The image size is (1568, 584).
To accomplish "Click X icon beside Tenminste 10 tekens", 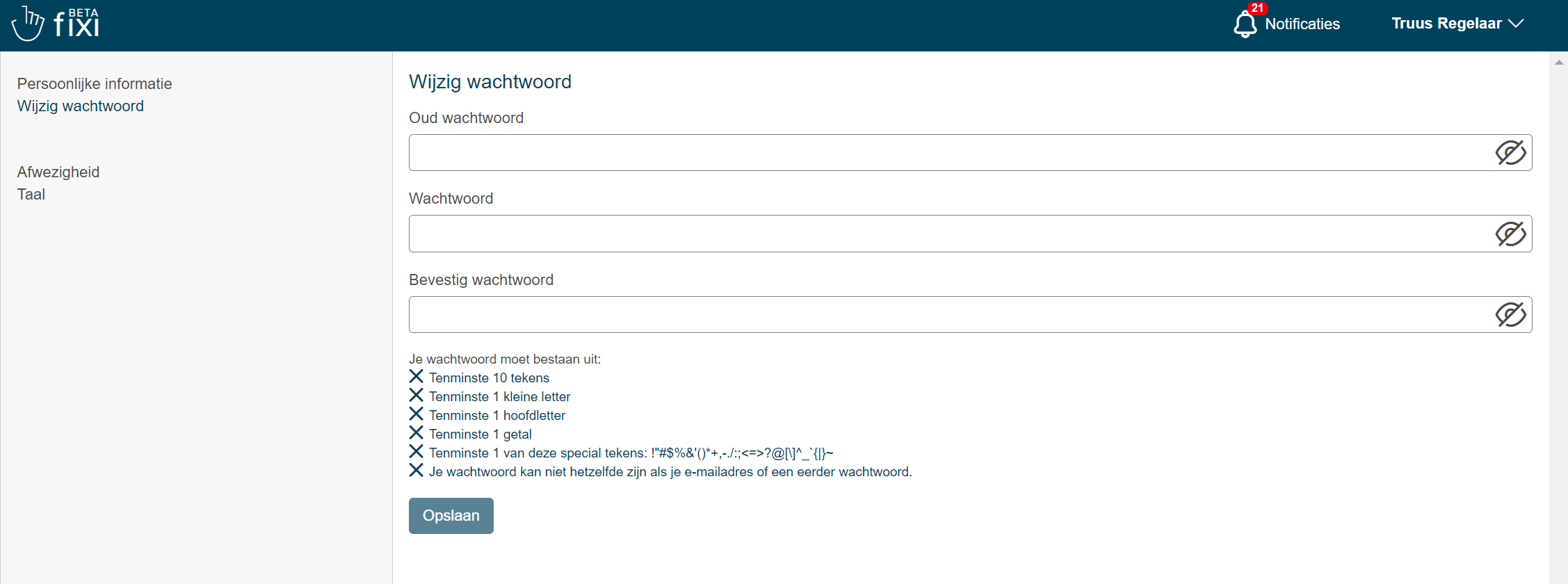I will [416, 376].
